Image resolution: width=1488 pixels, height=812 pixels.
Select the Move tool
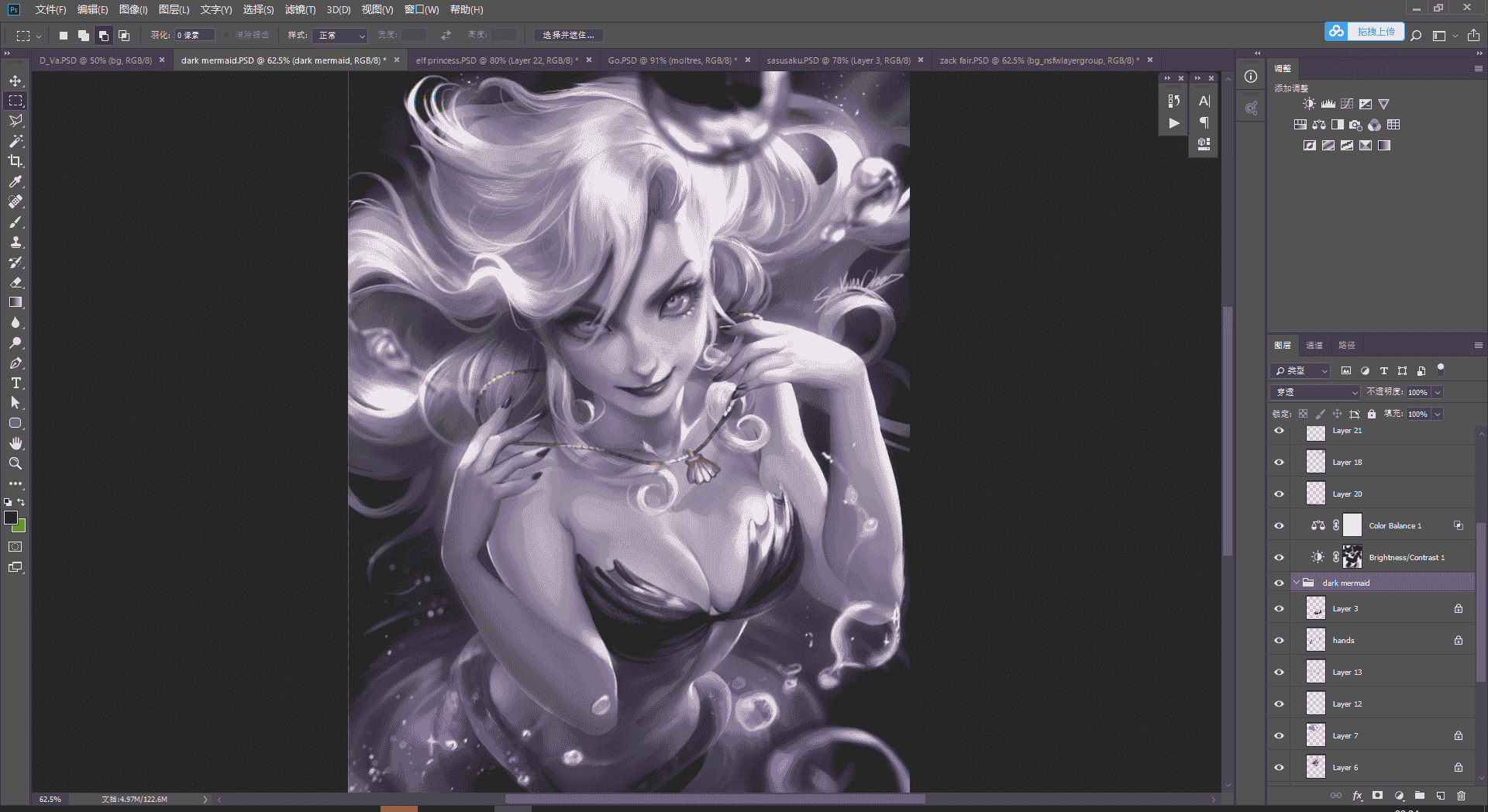[x=15, y=81]
